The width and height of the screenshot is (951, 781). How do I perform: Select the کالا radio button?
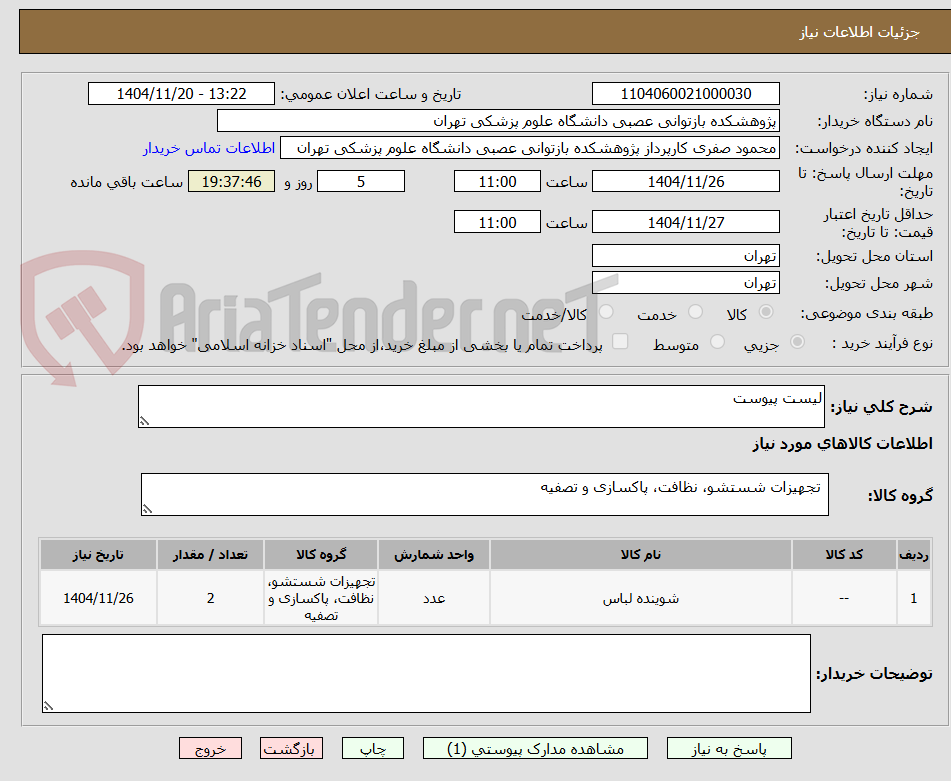coord(766,312)
